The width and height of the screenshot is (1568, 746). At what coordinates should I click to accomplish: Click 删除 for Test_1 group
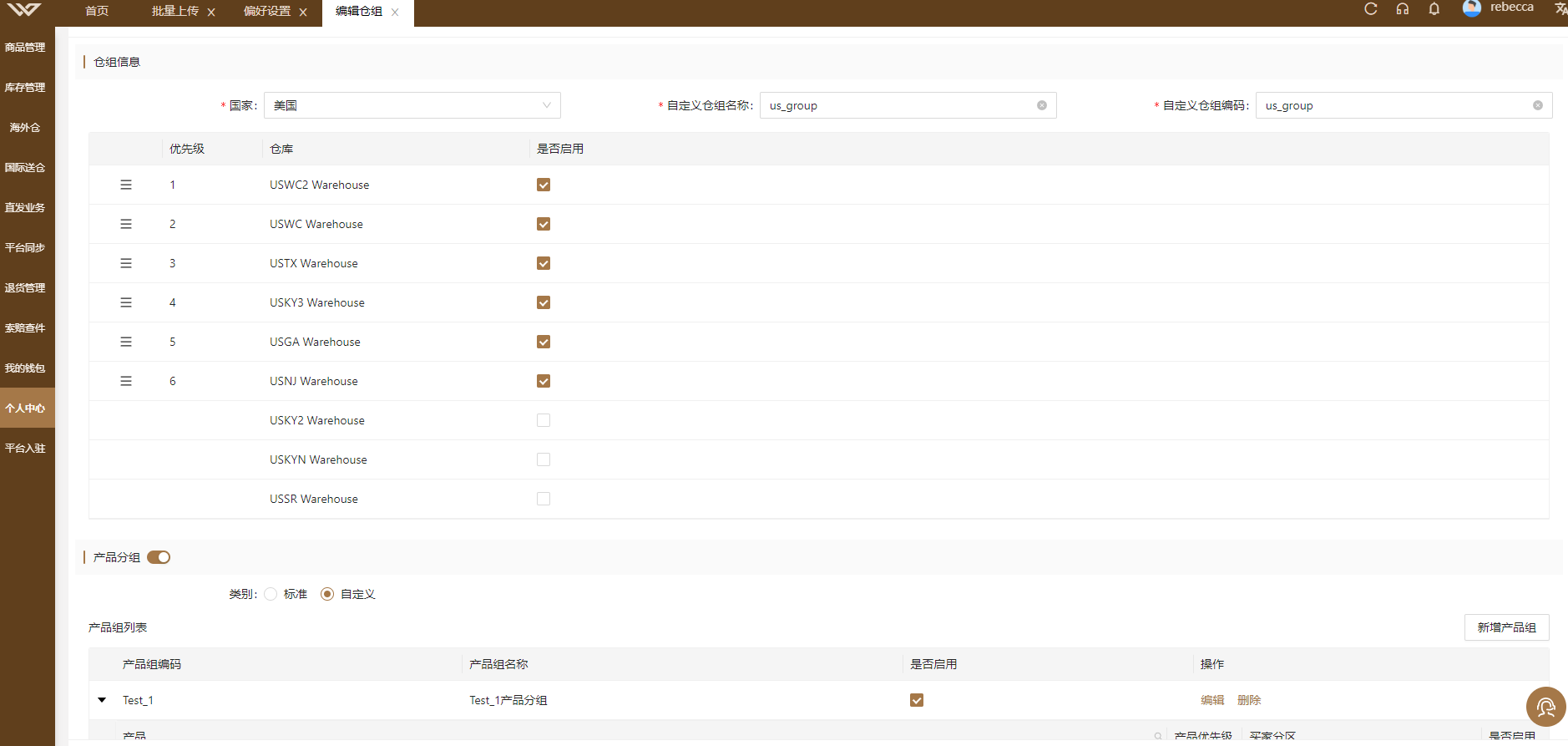(x=1249, y=700)
